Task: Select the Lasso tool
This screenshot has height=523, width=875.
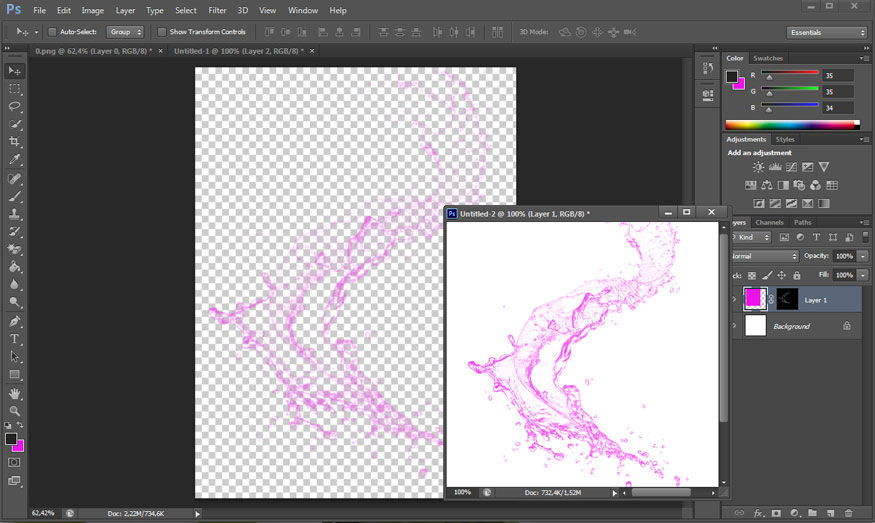Action: tap(15, 106)
